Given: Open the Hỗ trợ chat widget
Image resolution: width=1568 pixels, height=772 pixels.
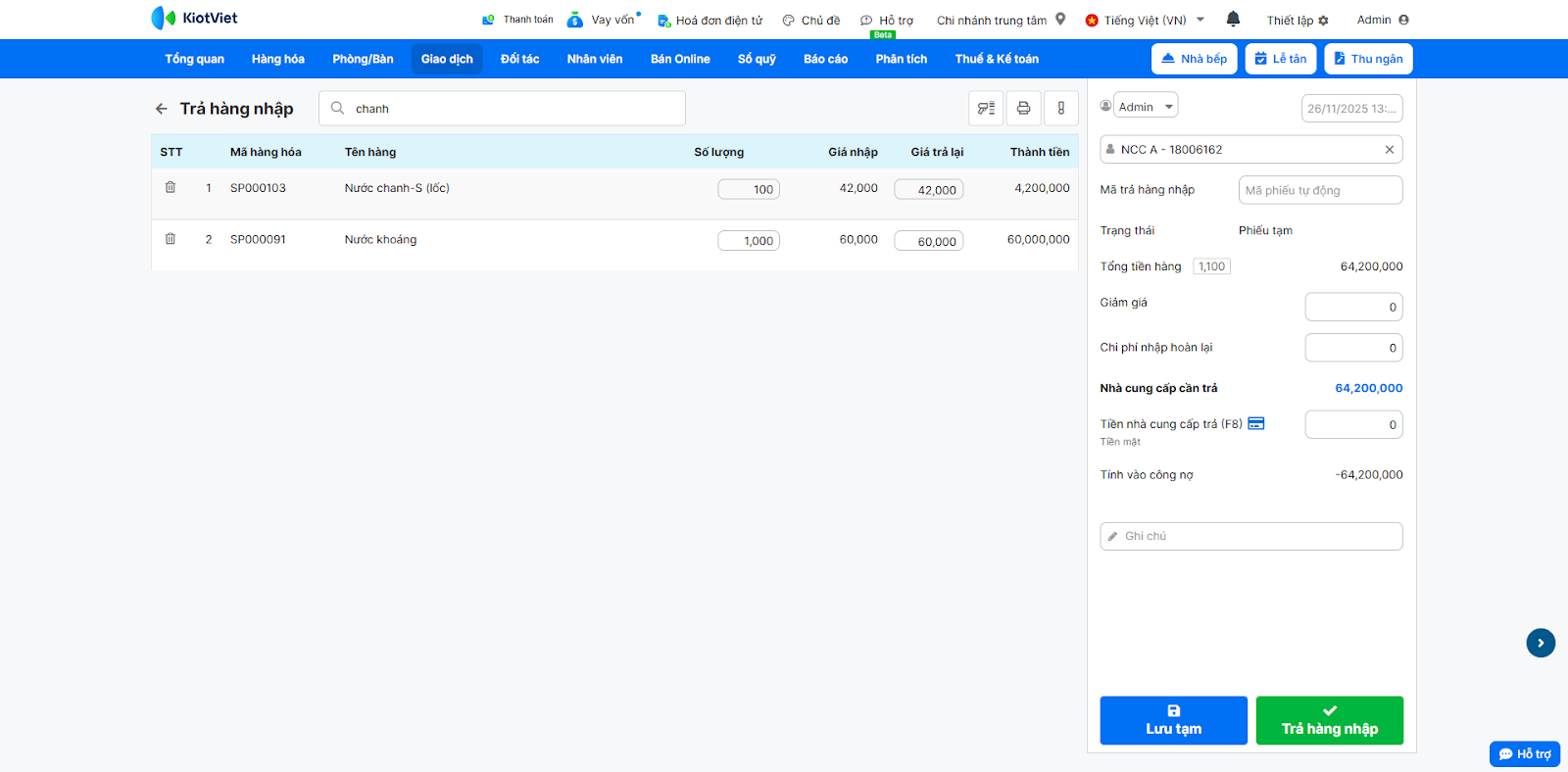Looking at the screenshot, I should 1525,753.
